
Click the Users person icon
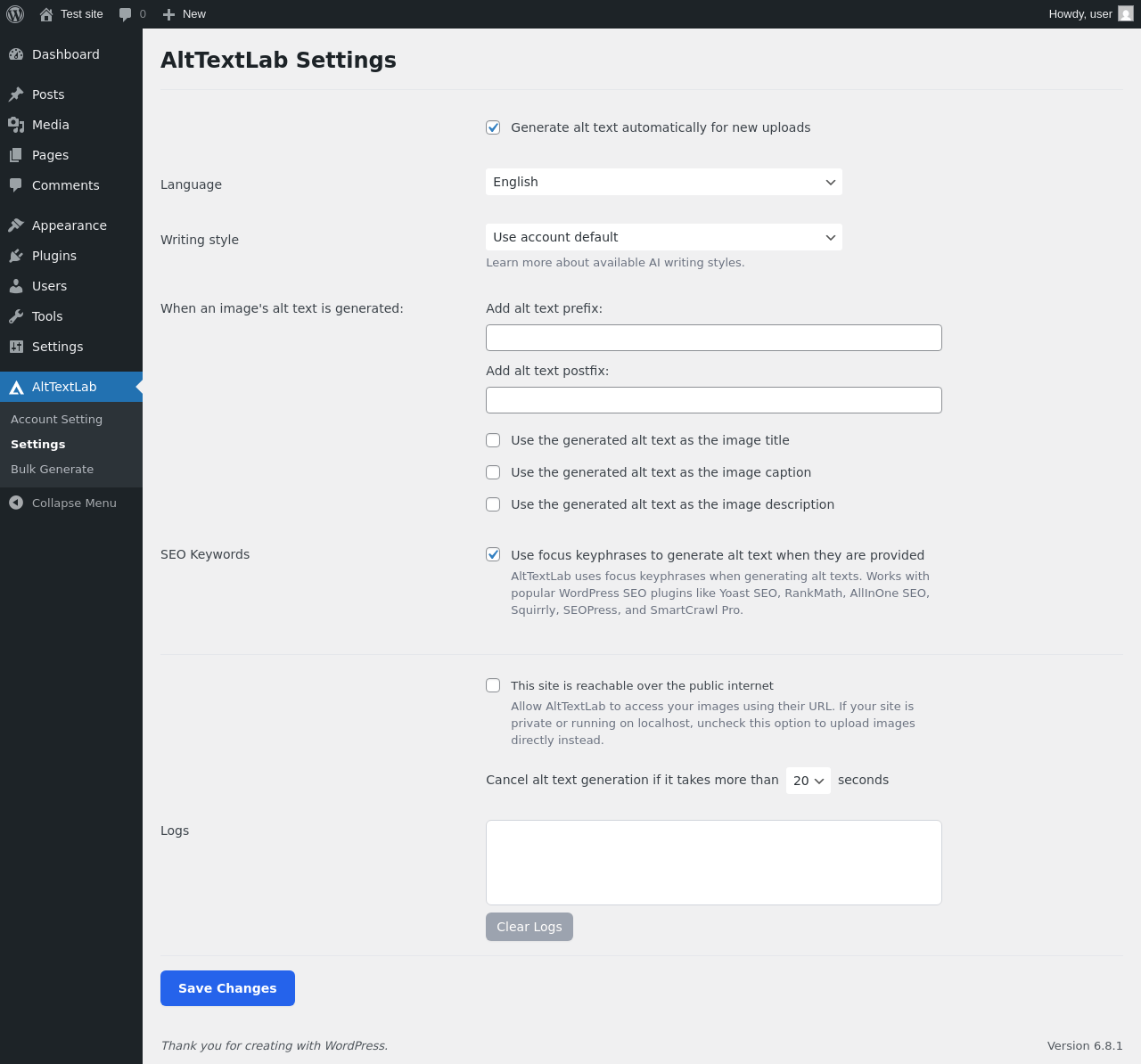pos(16,286)
